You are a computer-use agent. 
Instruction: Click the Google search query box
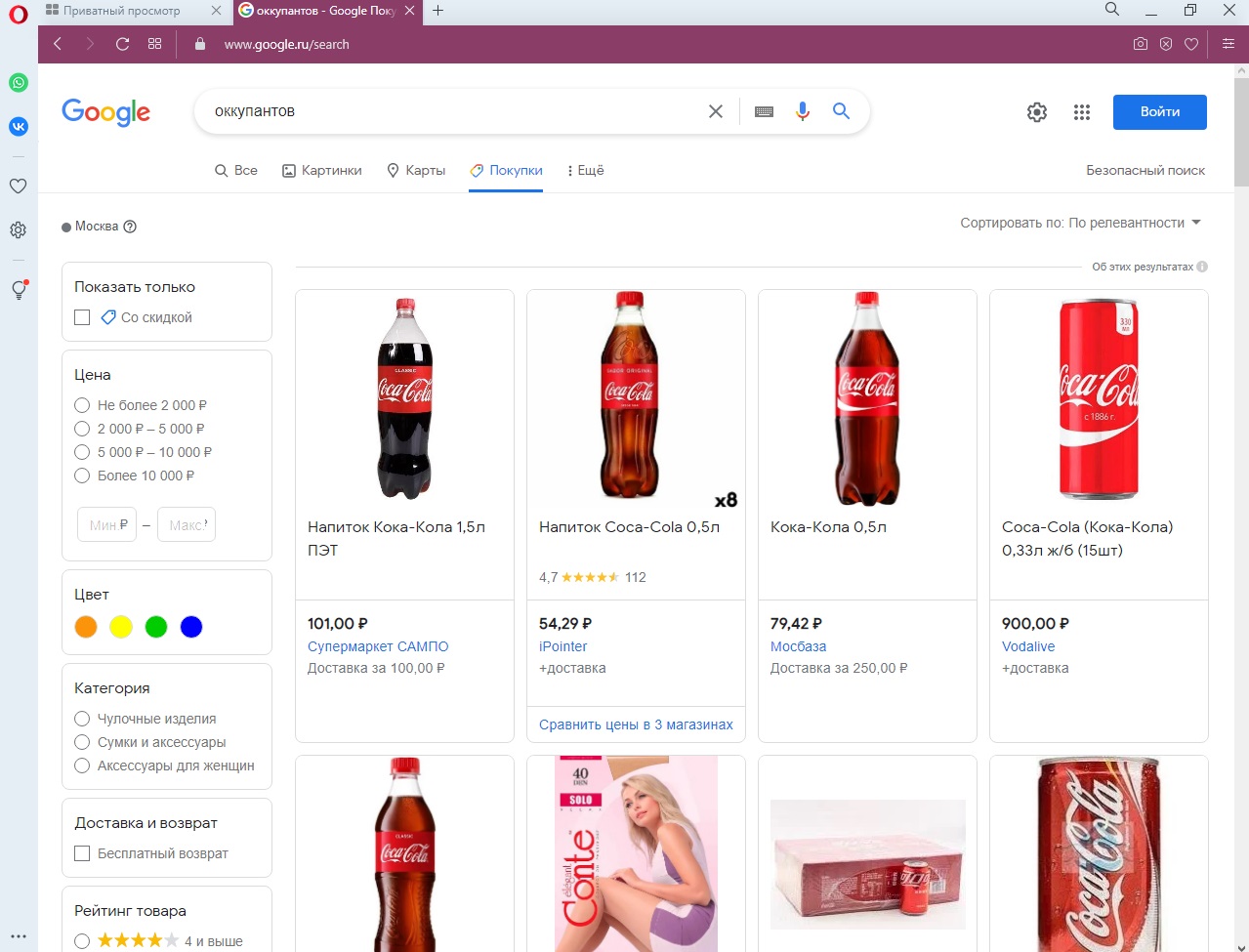[x=454, y=111]
